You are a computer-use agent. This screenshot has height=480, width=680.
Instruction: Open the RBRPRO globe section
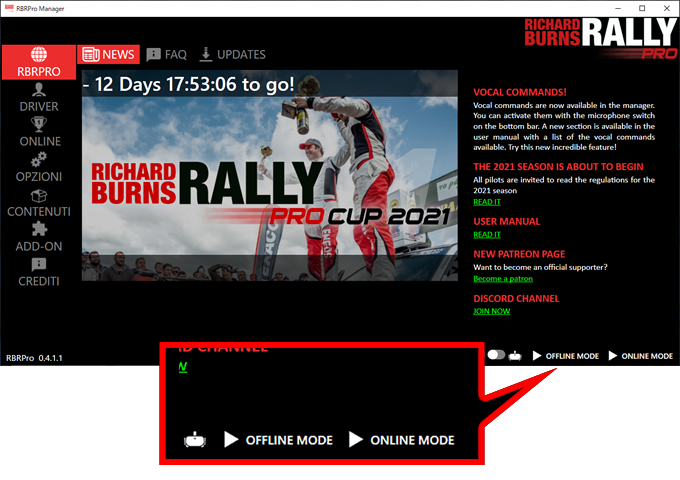(x=39, y=62)
